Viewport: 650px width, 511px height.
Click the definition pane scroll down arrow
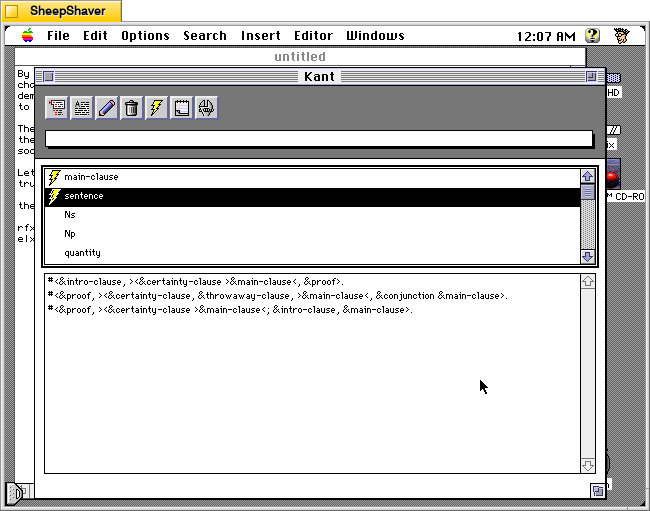click(x=587, y=465)
